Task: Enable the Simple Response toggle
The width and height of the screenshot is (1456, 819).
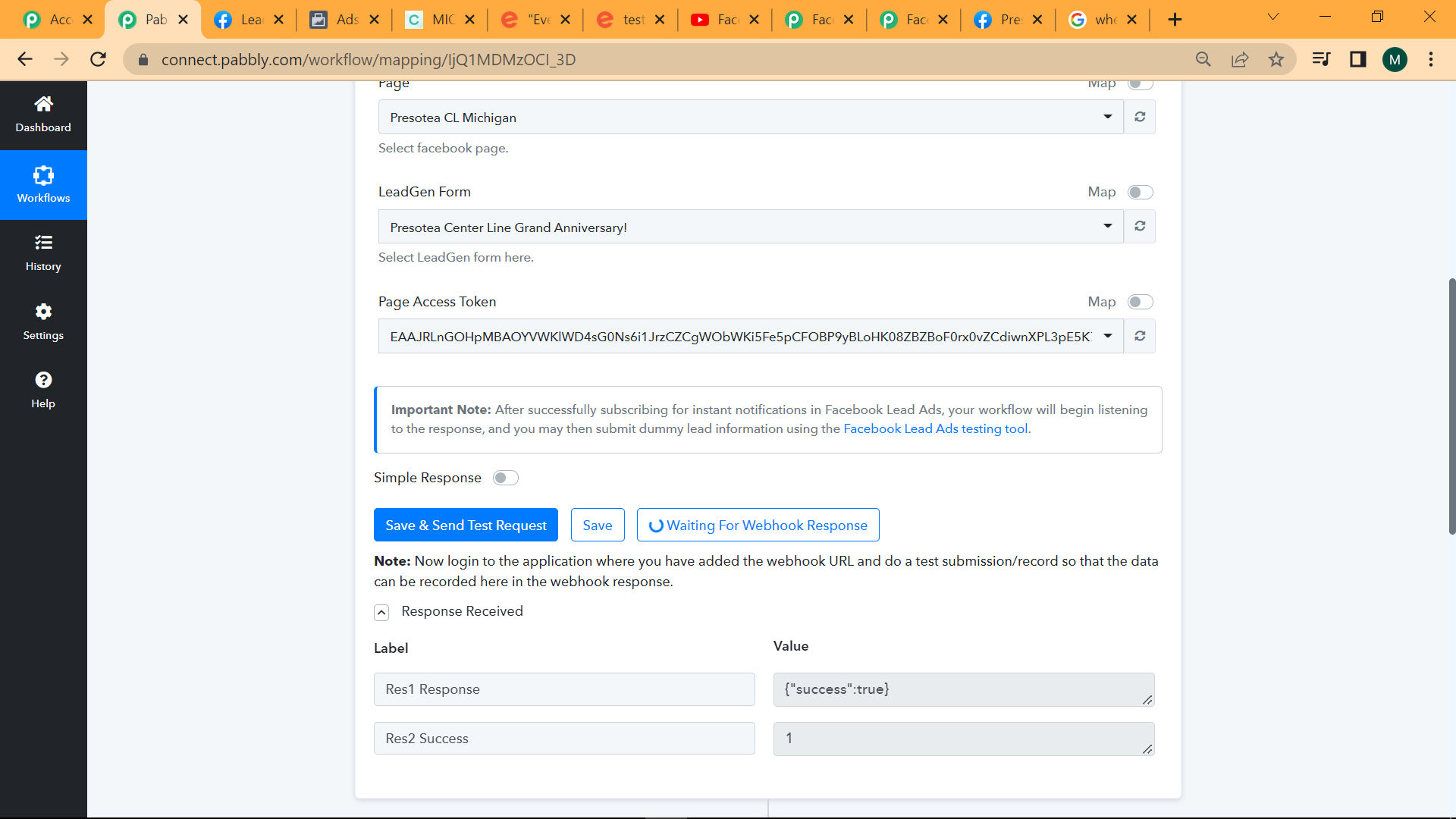Action: point(506,478)
